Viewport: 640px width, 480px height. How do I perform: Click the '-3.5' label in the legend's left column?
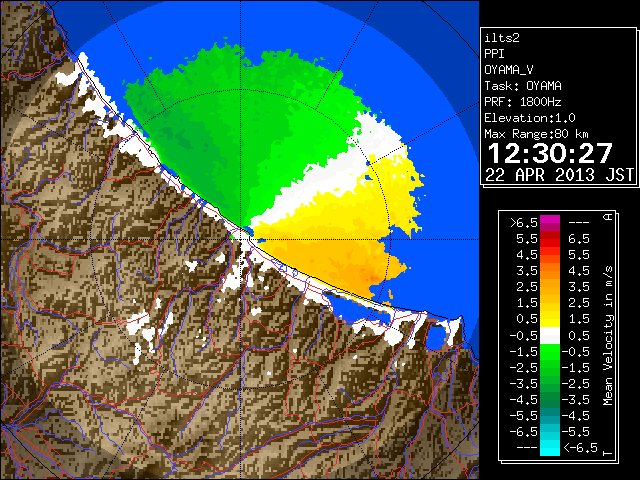pos(524,384)
